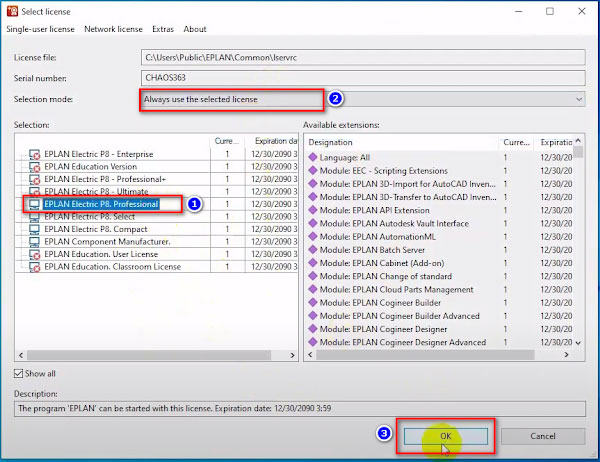Click the EPLAN Electric P8 - Ultimate icon

click(x=35, y=191)
